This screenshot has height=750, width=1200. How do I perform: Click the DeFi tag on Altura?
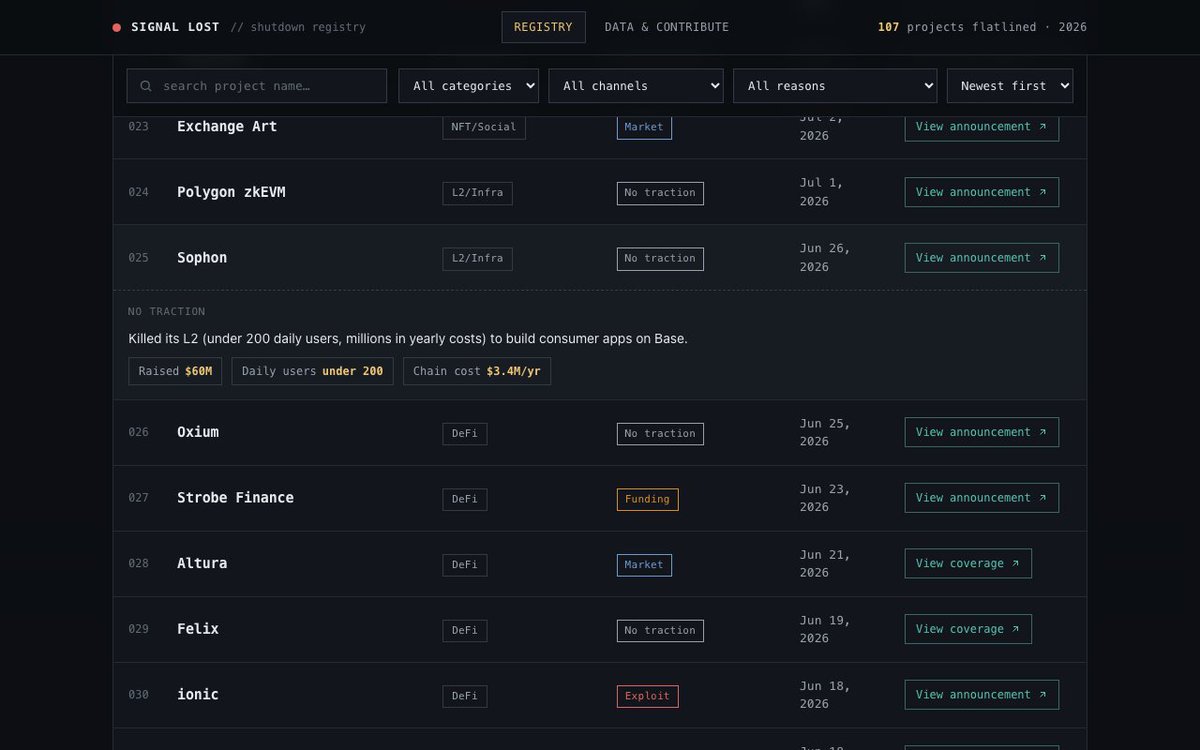click(x=465, y=565)
